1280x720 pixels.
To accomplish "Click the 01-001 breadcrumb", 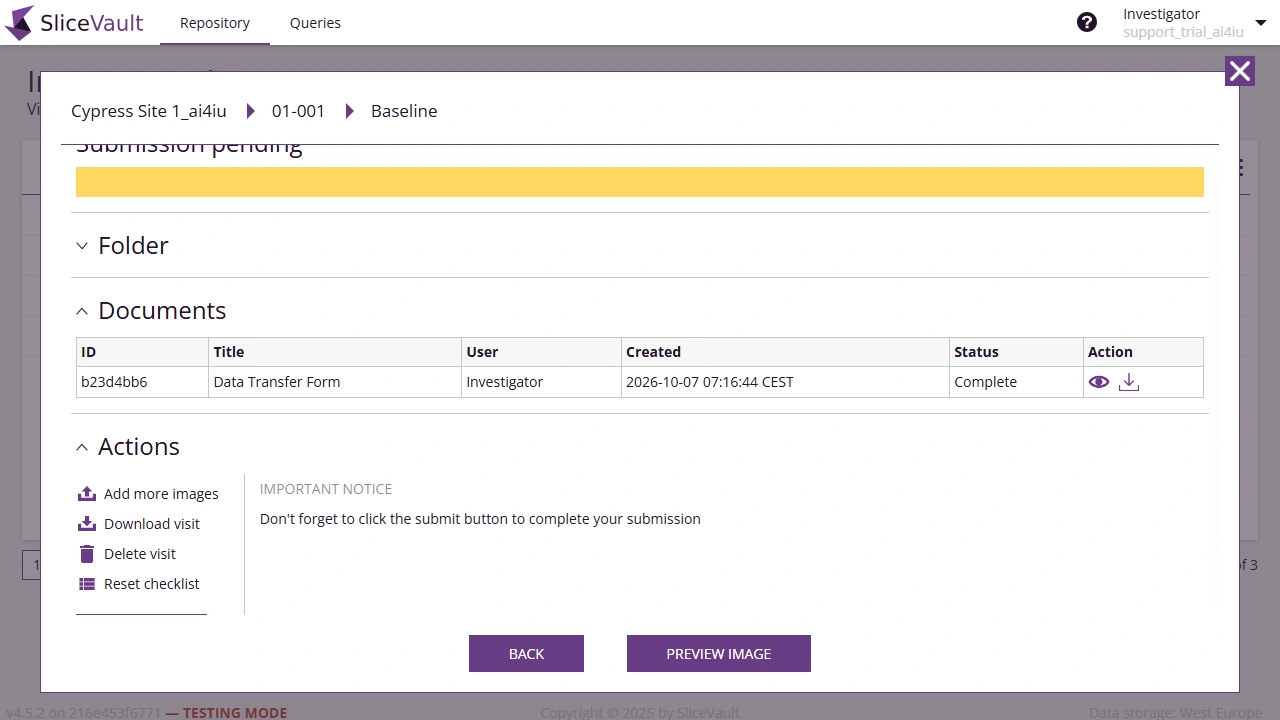I will click(x=298, y=111).
